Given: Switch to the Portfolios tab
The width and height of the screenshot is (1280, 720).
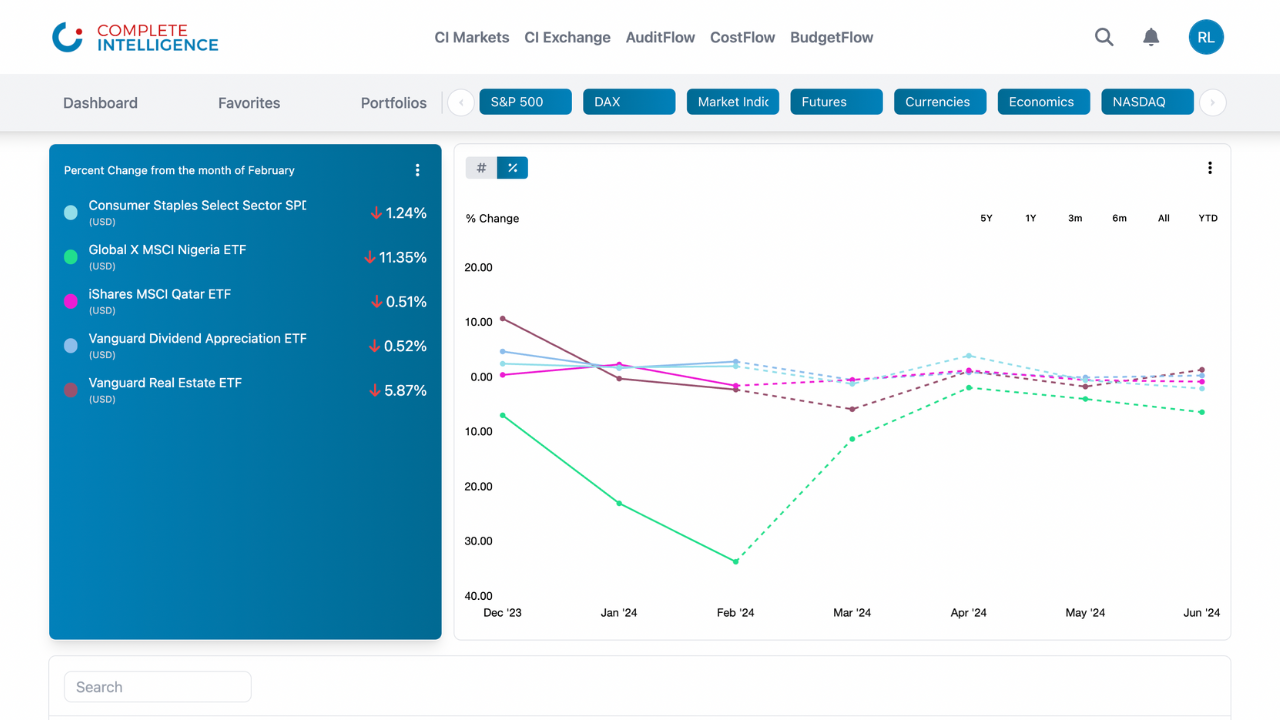Looking at the screenshot, I should point(394,102).
